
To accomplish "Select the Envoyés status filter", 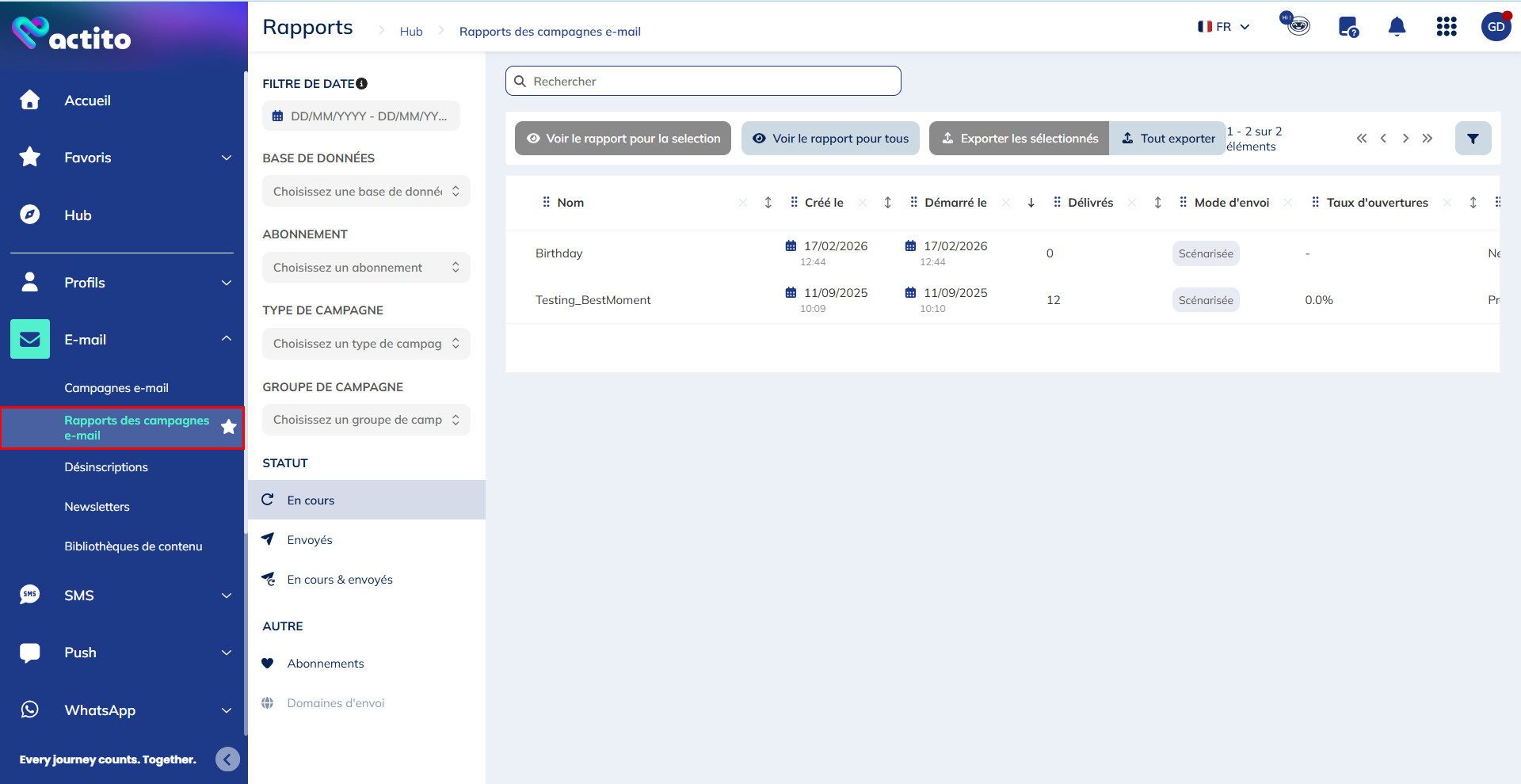I will coord(310,540).
